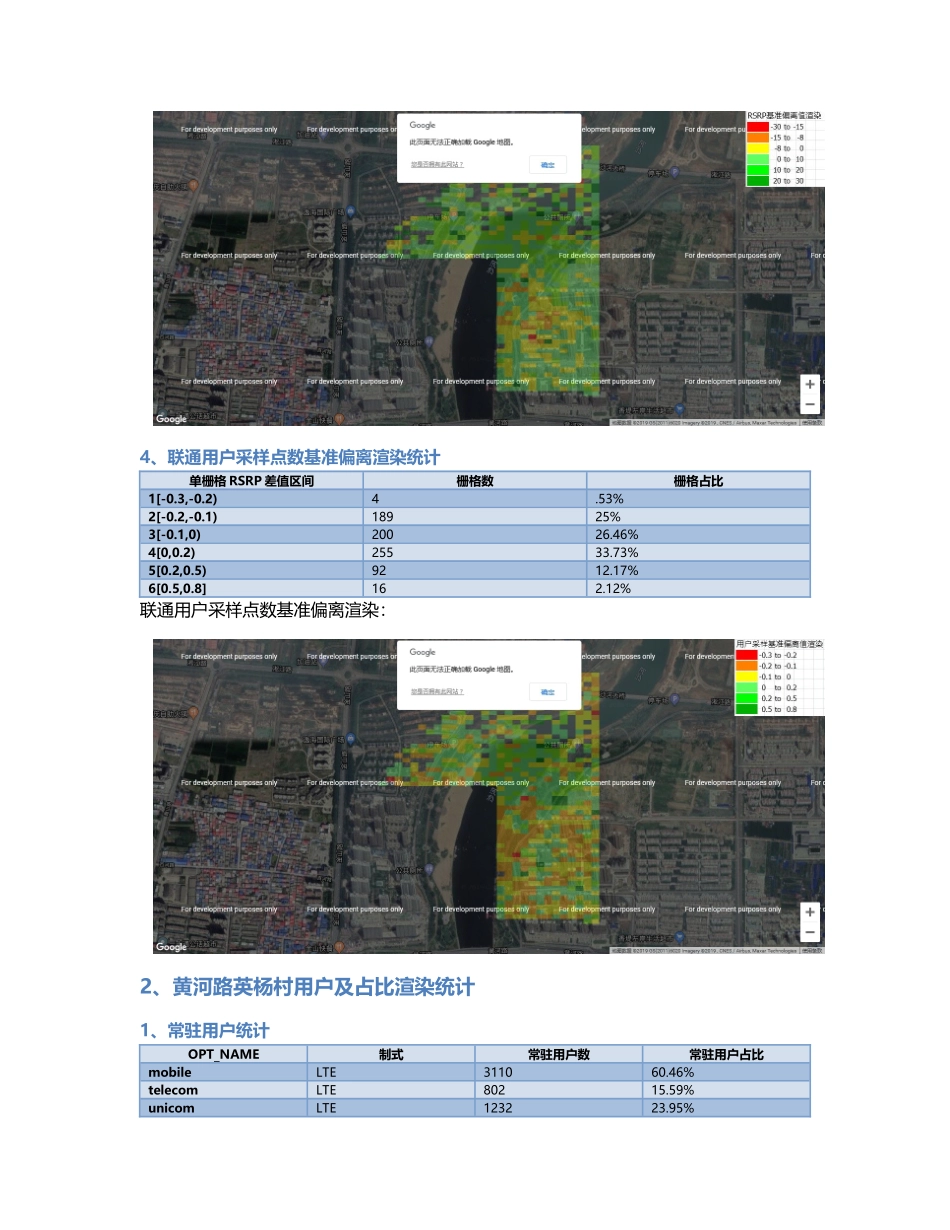Click the Google logo in the second error dialog
The width and height of the screenshot is (950, 1230).
[x=421, y=651]
